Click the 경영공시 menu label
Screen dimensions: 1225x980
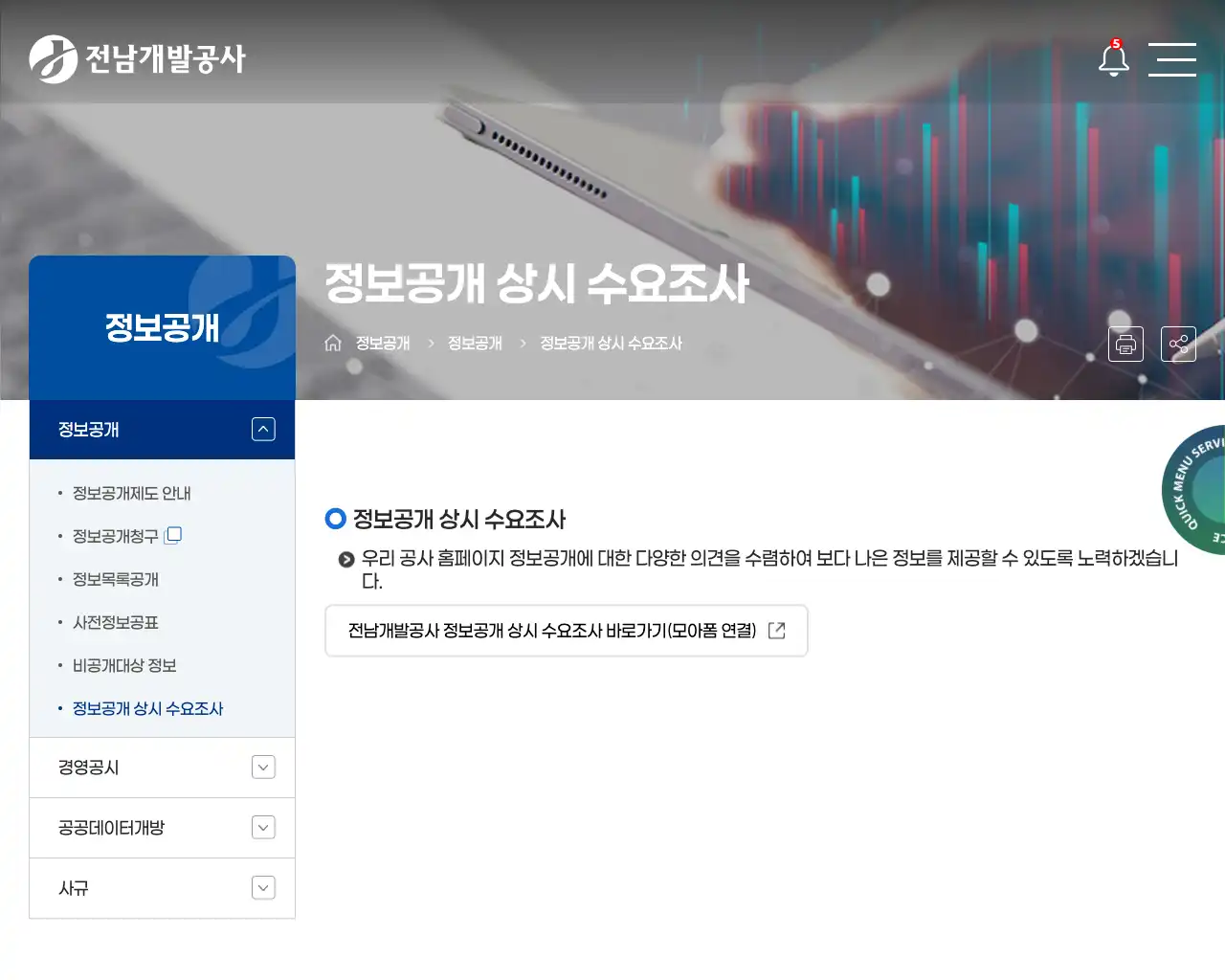[x=88, y=768]
